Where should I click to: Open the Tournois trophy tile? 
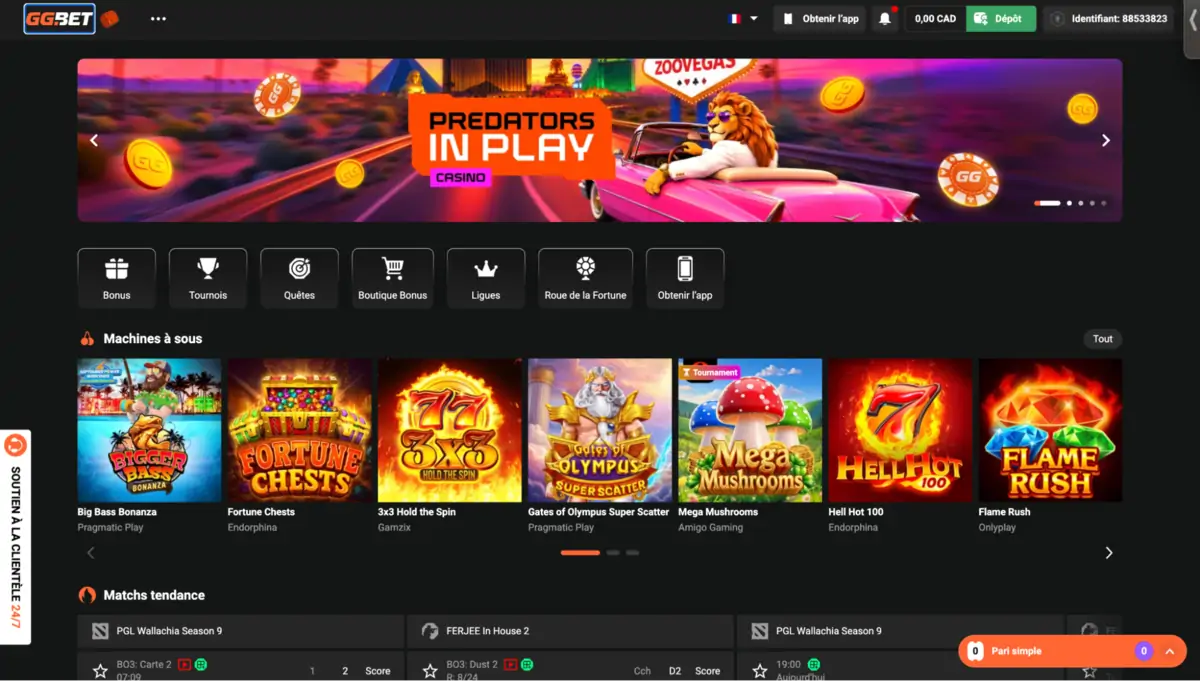208,278
